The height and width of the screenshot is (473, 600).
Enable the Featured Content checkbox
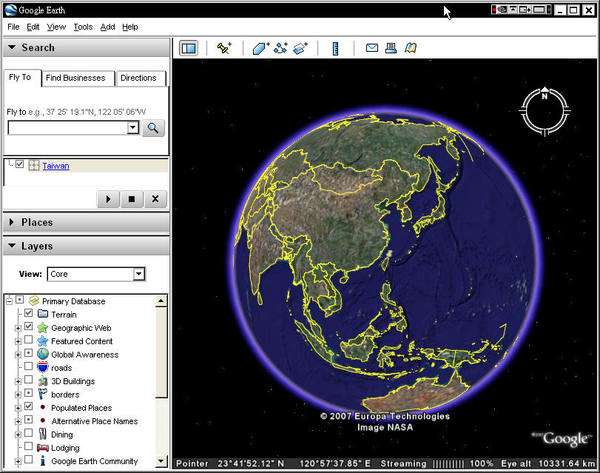[28, 340]
